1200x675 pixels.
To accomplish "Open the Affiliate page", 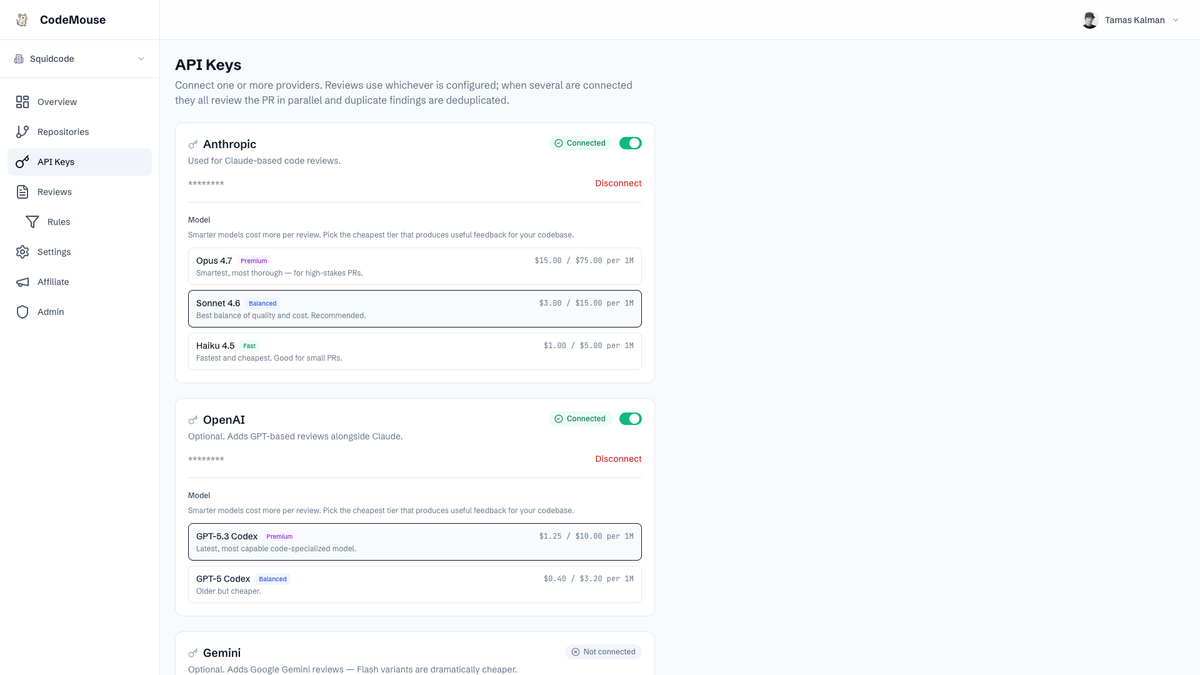I will [x=80, y=282].
